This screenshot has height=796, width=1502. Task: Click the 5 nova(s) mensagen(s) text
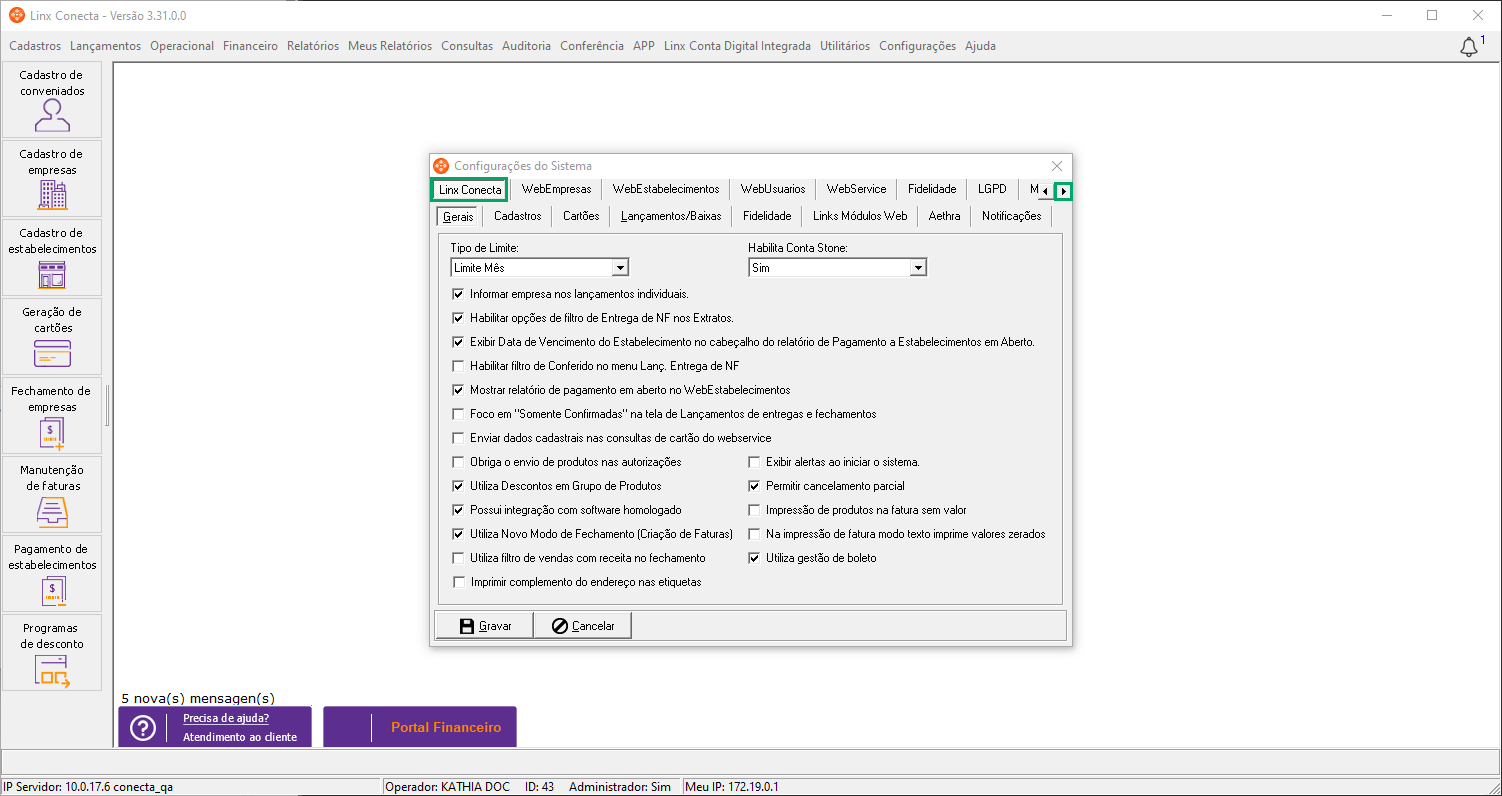pyautogui.click(x=198, y=698)
